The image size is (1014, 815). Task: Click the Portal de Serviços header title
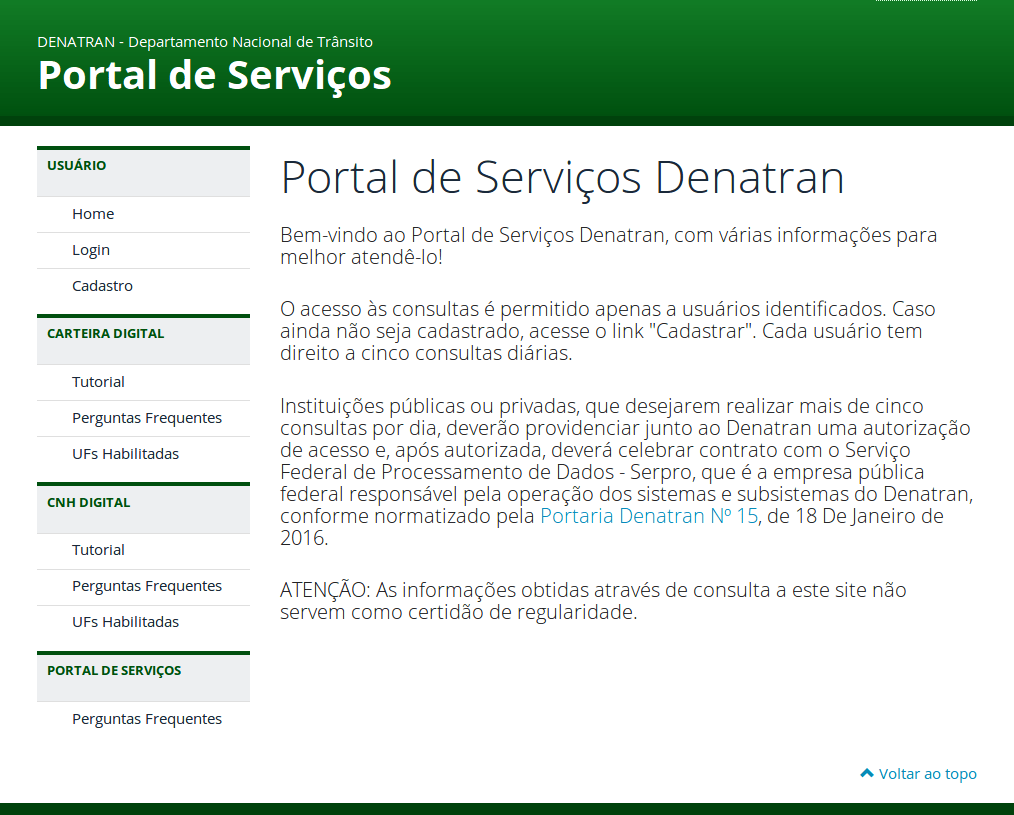pyautogui.click(x=215, y=76)
